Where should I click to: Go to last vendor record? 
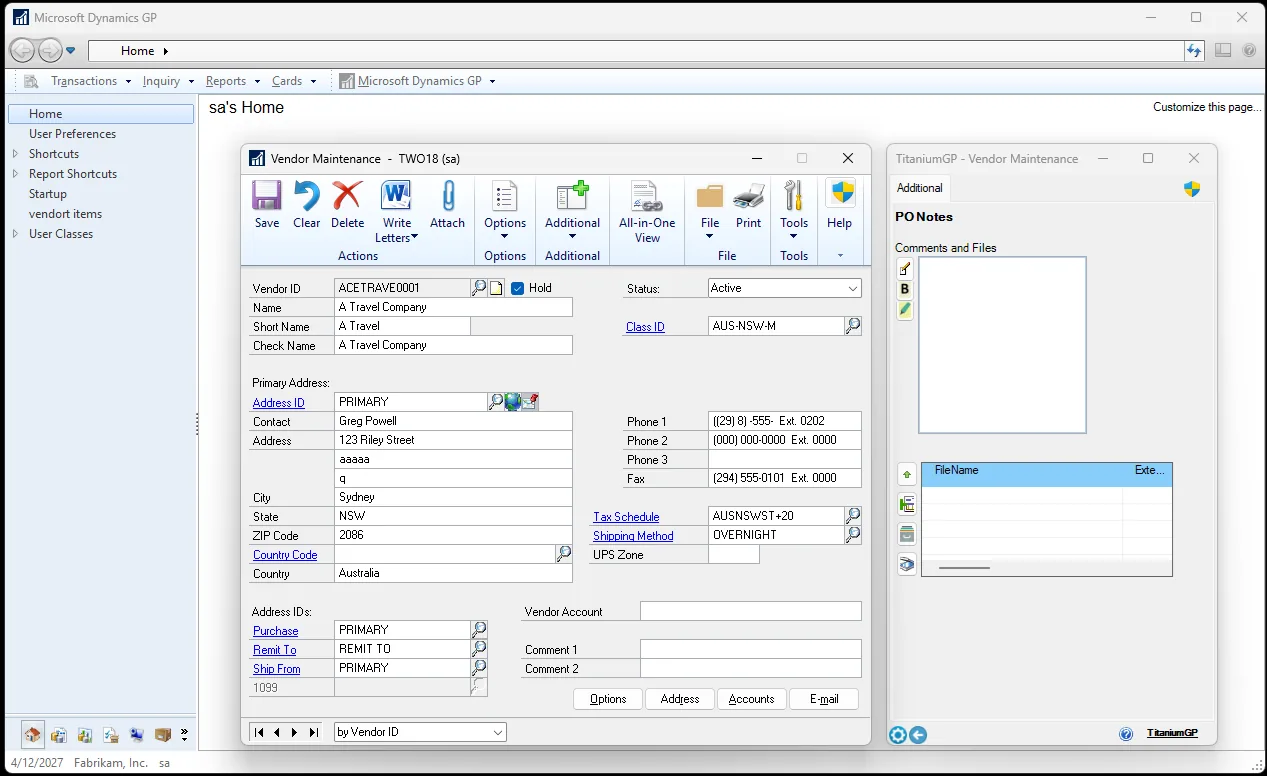click(x=314, y=732)
